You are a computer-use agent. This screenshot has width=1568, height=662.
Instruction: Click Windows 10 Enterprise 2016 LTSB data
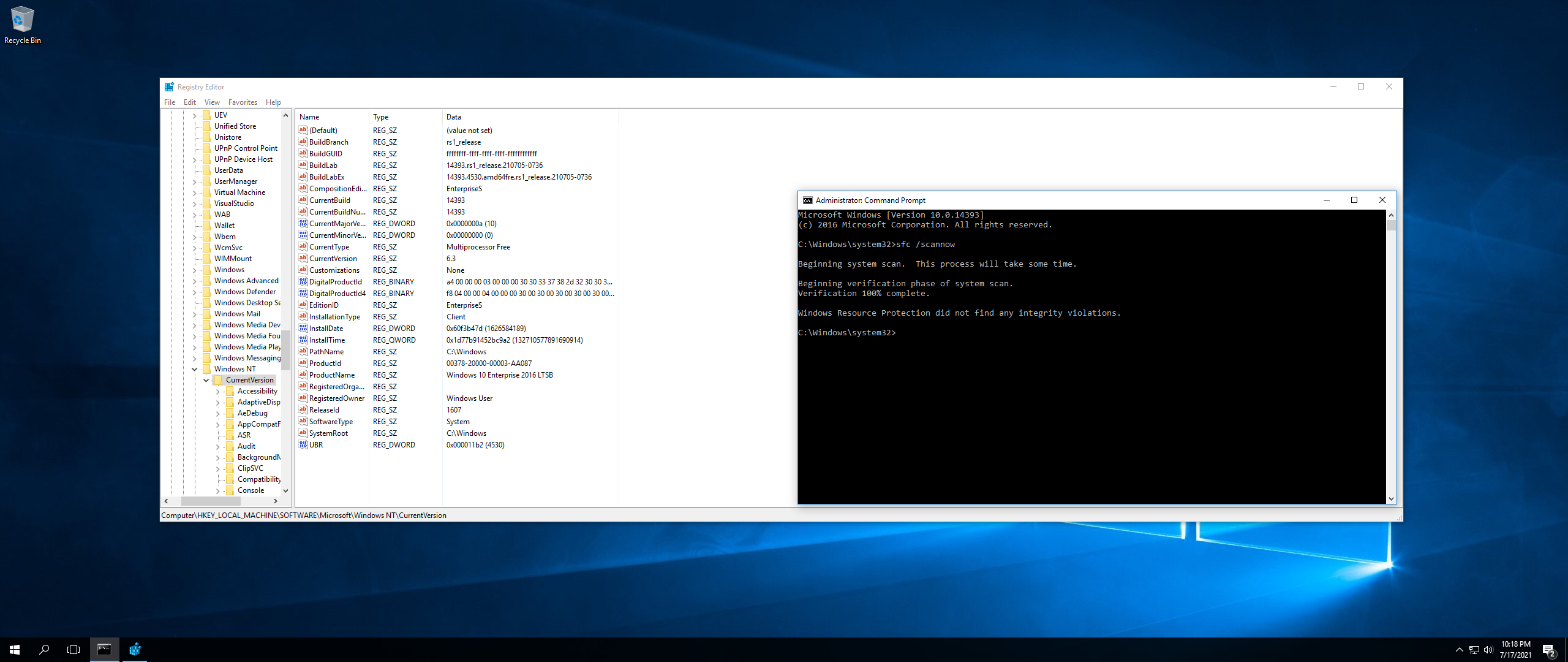[x=499, y=375]
